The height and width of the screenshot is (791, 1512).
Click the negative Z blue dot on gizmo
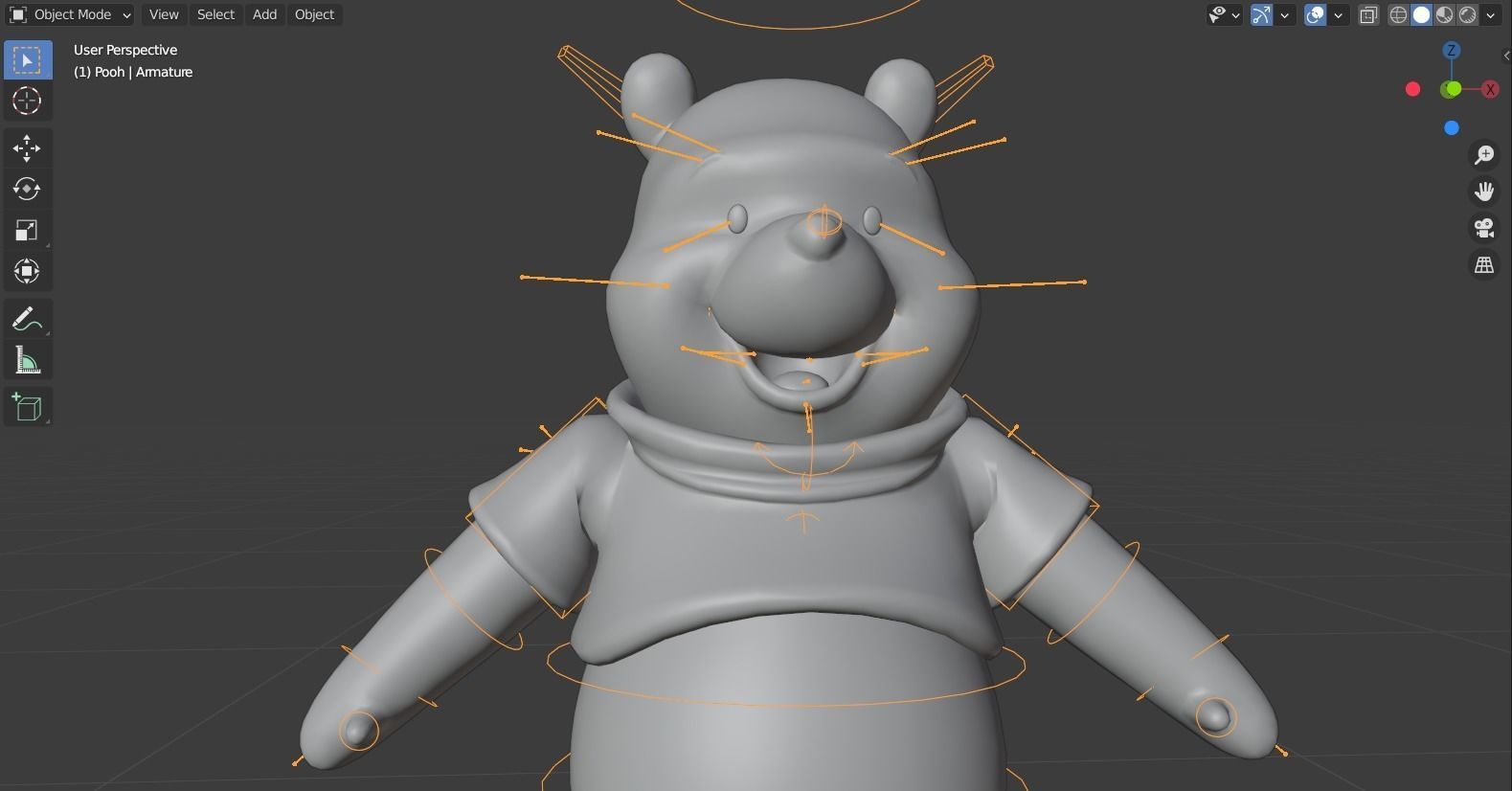(1452, 127)
